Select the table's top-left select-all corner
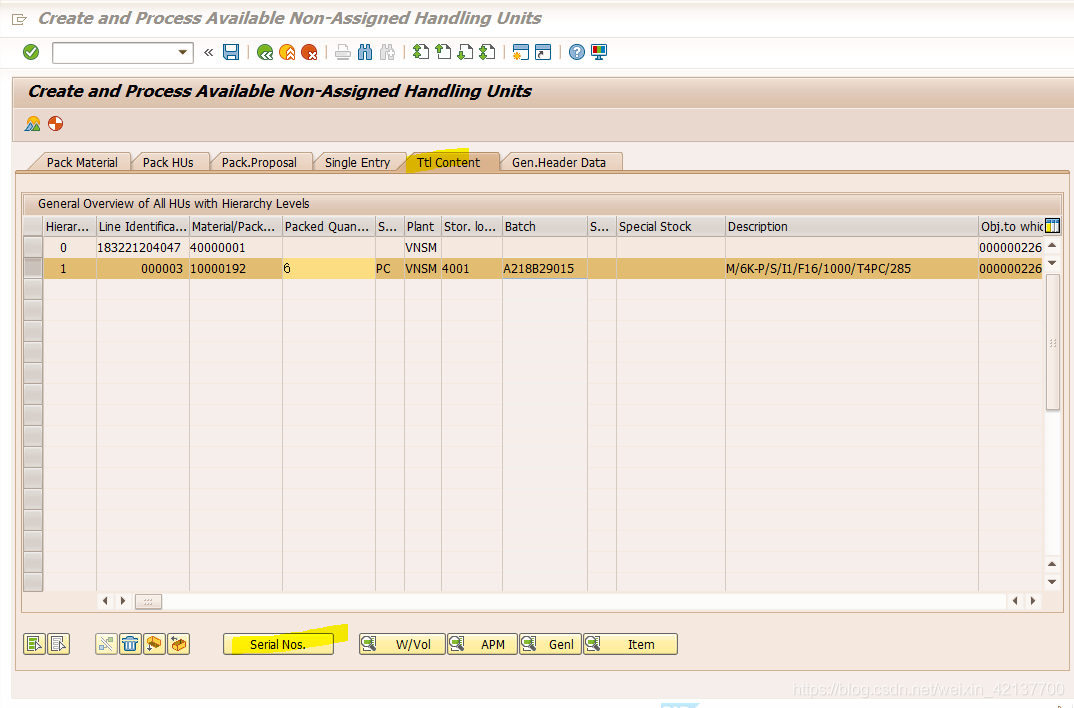This screenshot has height=708, width=1074. tap(33, 226)
